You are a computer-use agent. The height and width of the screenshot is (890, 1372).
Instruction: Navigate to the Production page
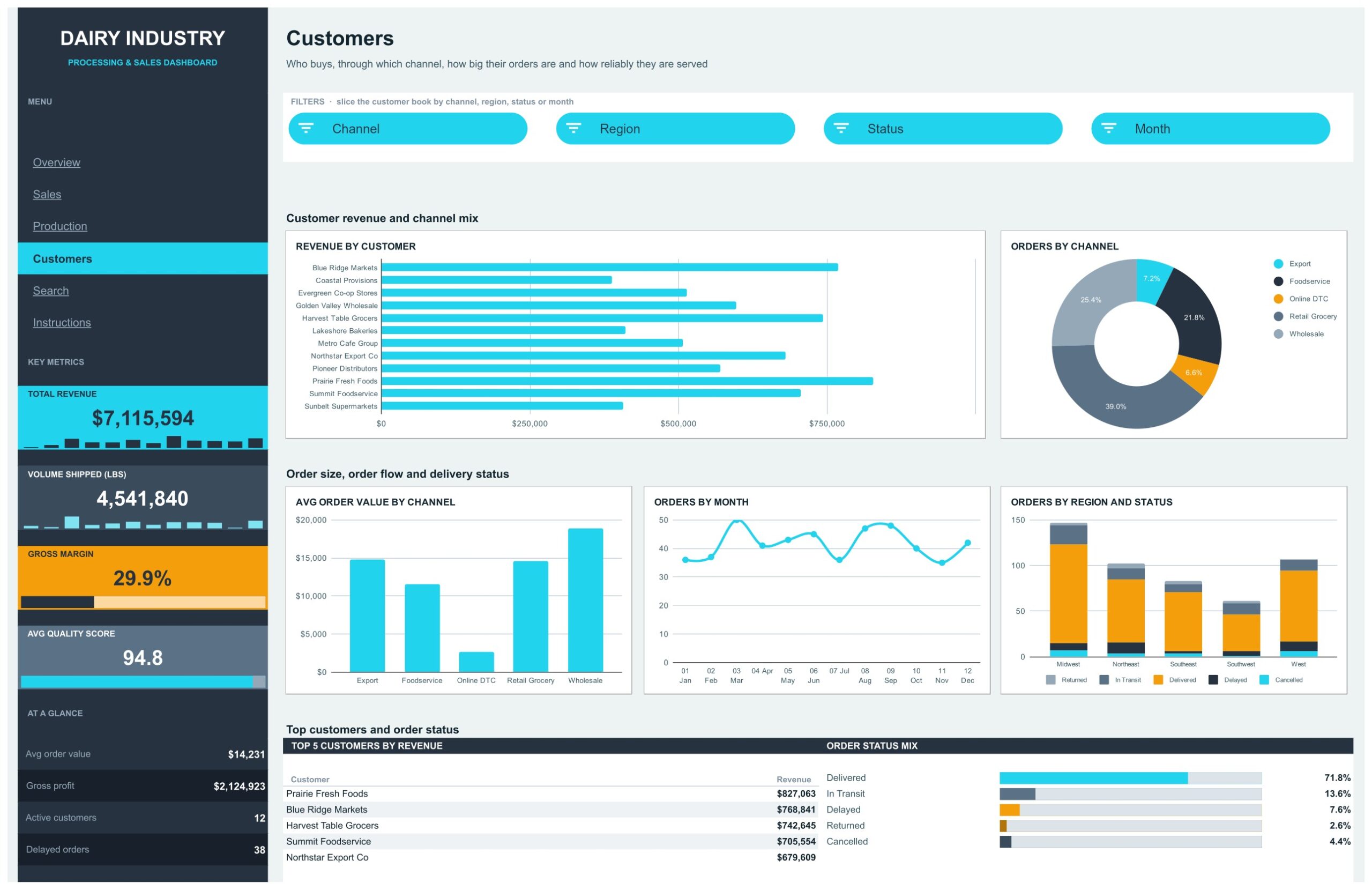click(60, 226)
